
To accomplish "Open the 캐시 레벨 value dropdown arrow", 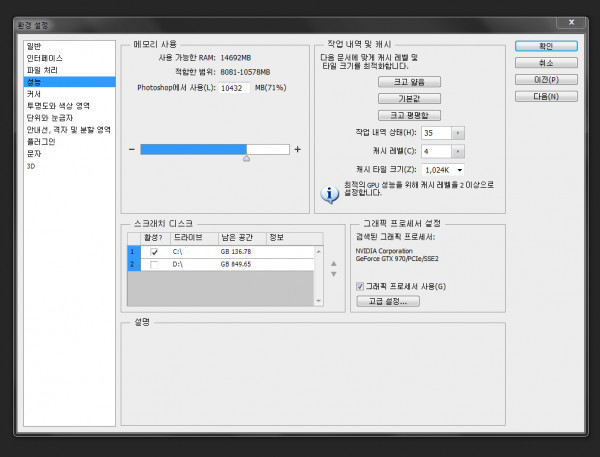I will point(458,151).
